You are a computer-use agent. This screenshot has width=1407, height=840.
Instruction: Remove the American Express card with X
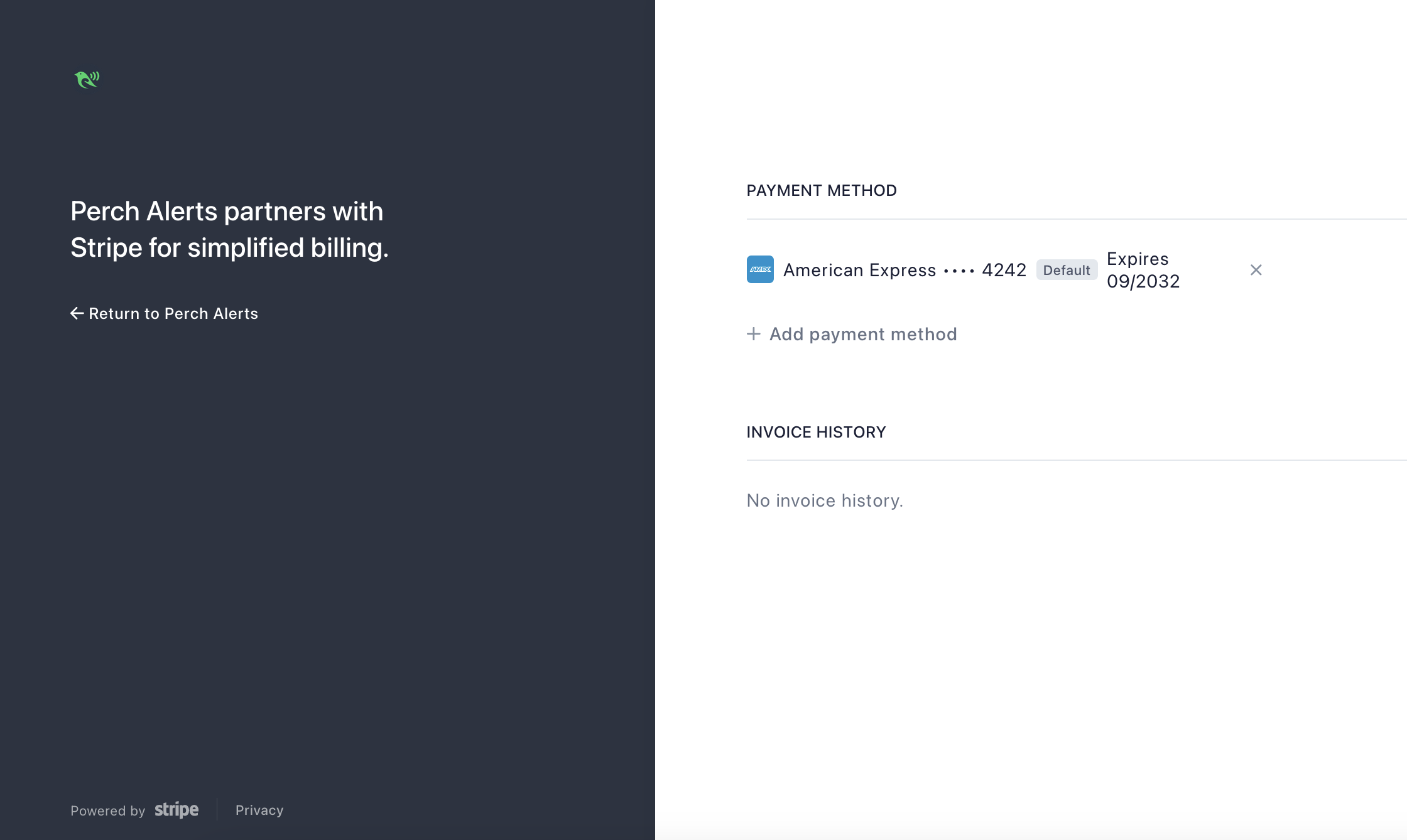[x=1256, y=270]
